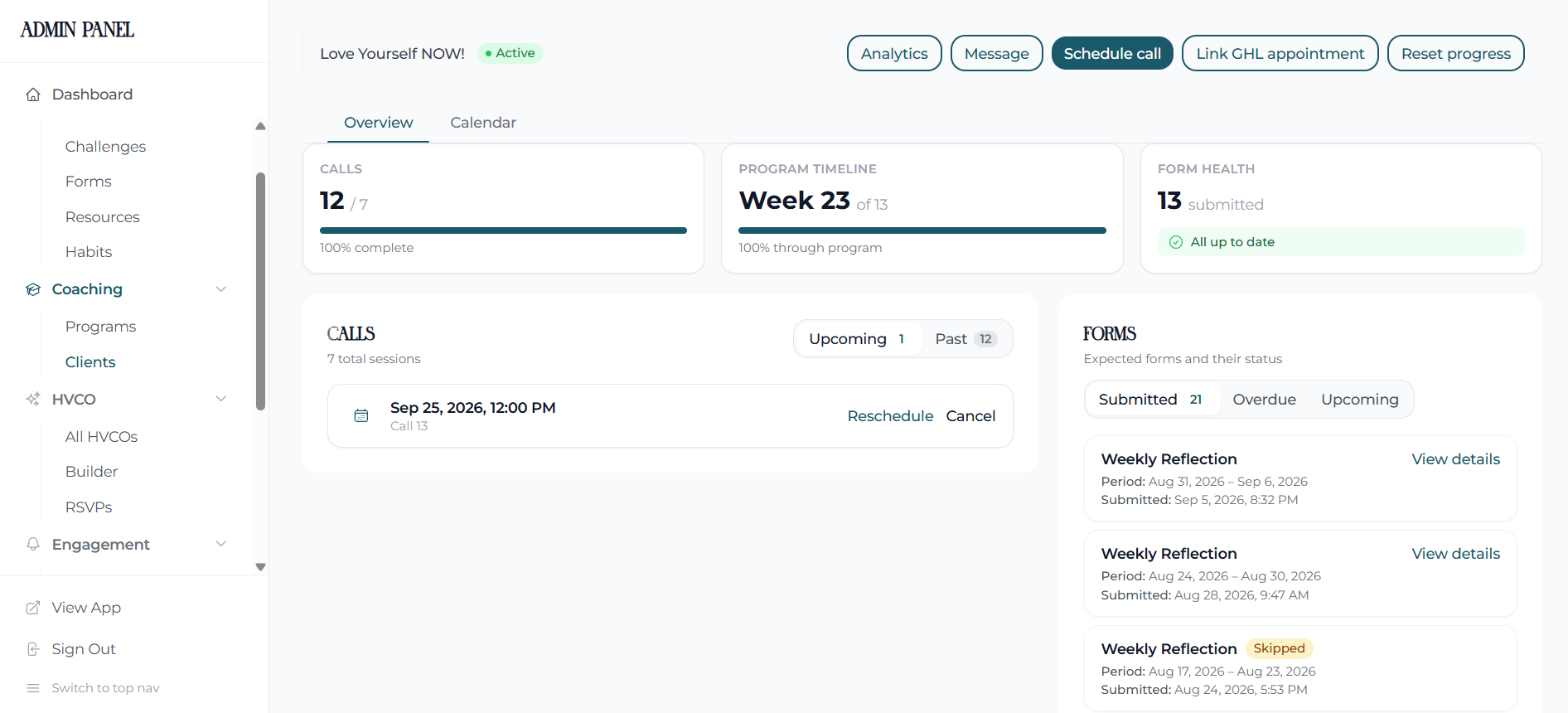1568x713 pixels.
Task: Click the Message button
Action: [x=996, y=53]
